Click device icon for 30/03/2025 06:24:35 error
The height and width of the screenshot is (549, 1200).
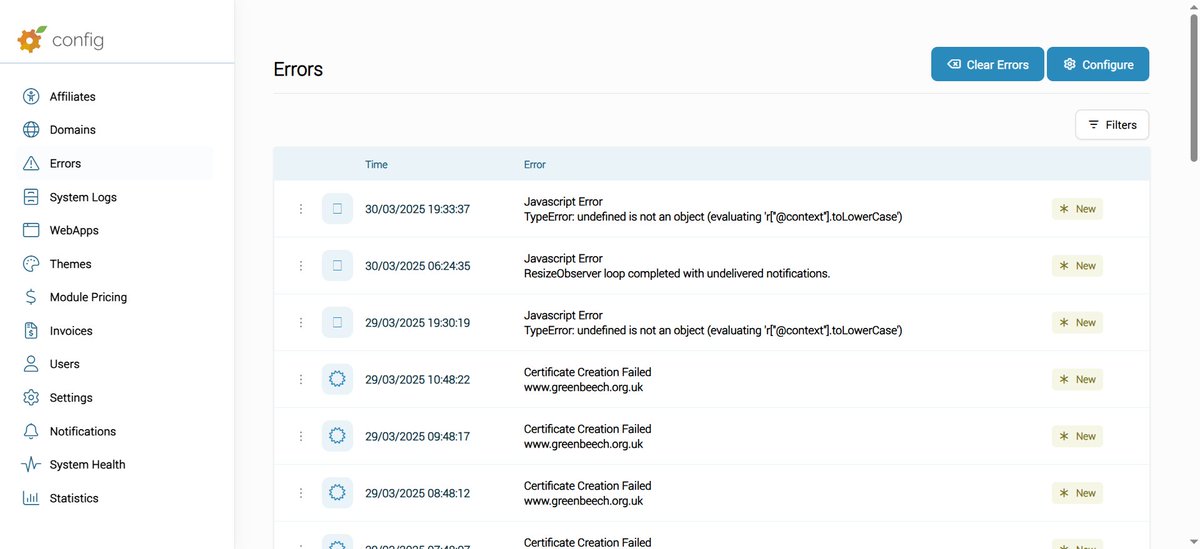tap(337, 266)
